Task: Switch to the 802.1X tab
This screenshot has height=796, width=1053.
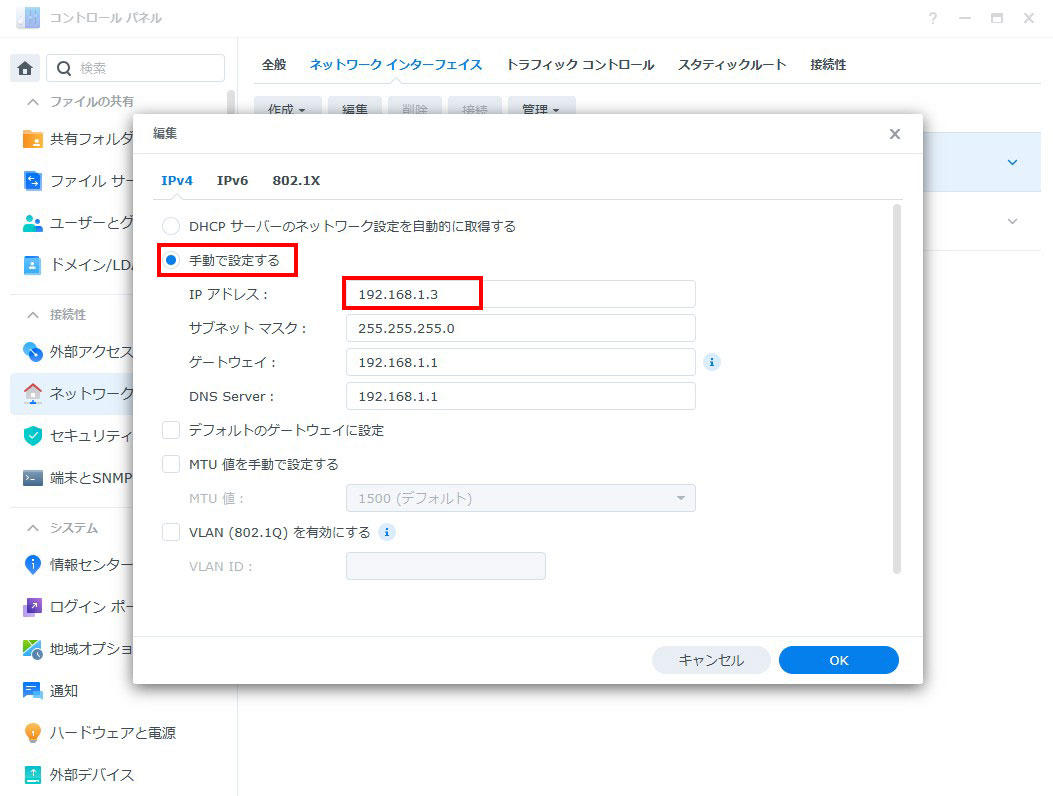Action: [296, 181]
